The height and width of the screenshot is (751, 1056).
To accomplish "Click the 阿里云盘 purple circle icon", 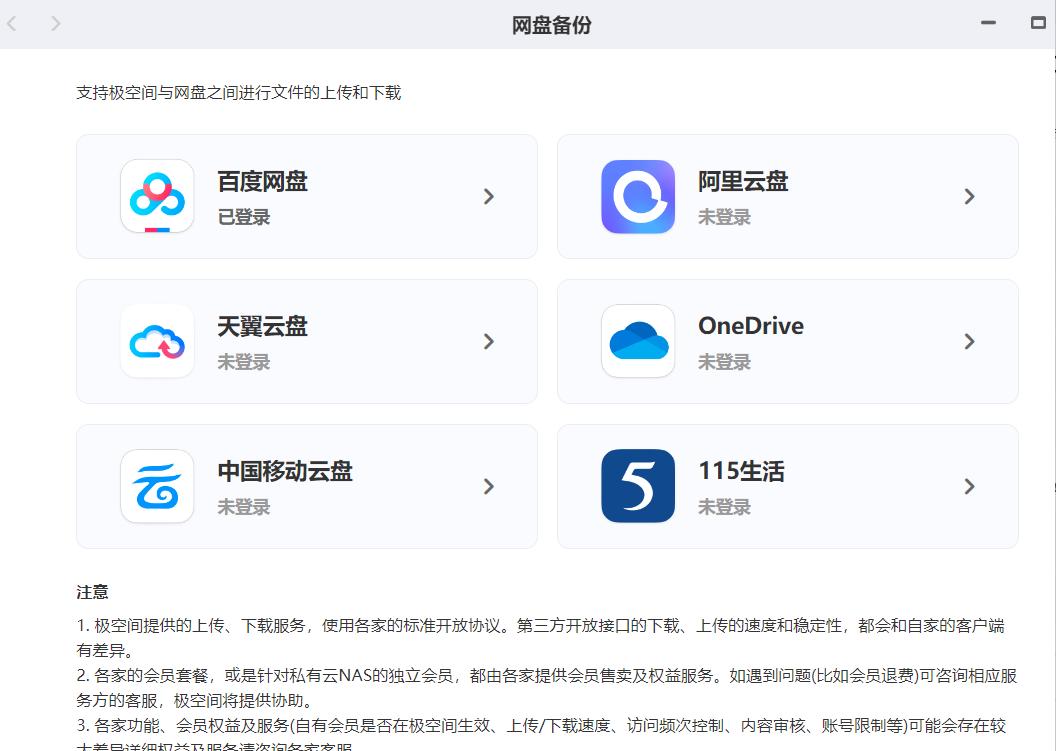I will click(638, 196).
